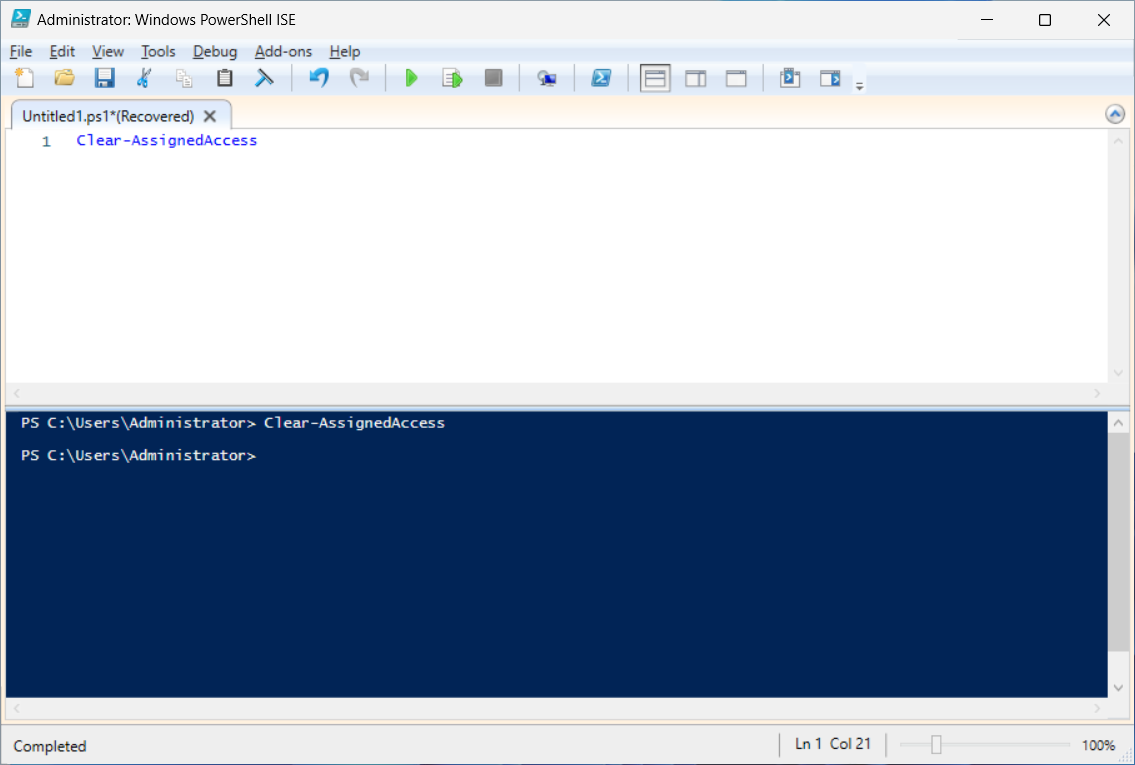Image resolution: width=1135 pixels, height=765 pixels.
Task: Show the Command window icon
Action: click(790, 78)
